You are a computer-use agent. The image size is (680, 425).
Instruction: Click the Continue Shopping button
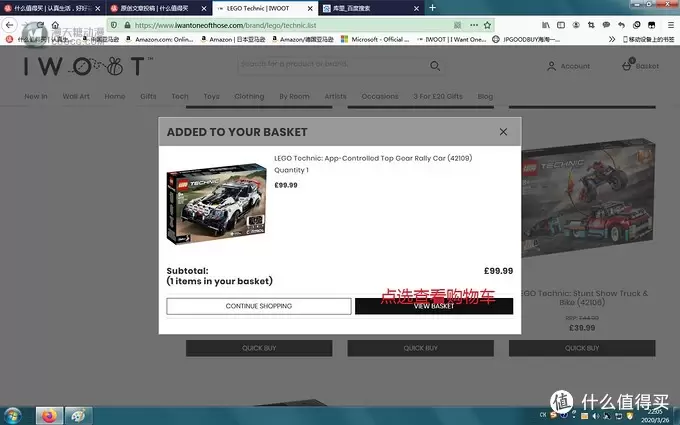click(x=258, y=306)
